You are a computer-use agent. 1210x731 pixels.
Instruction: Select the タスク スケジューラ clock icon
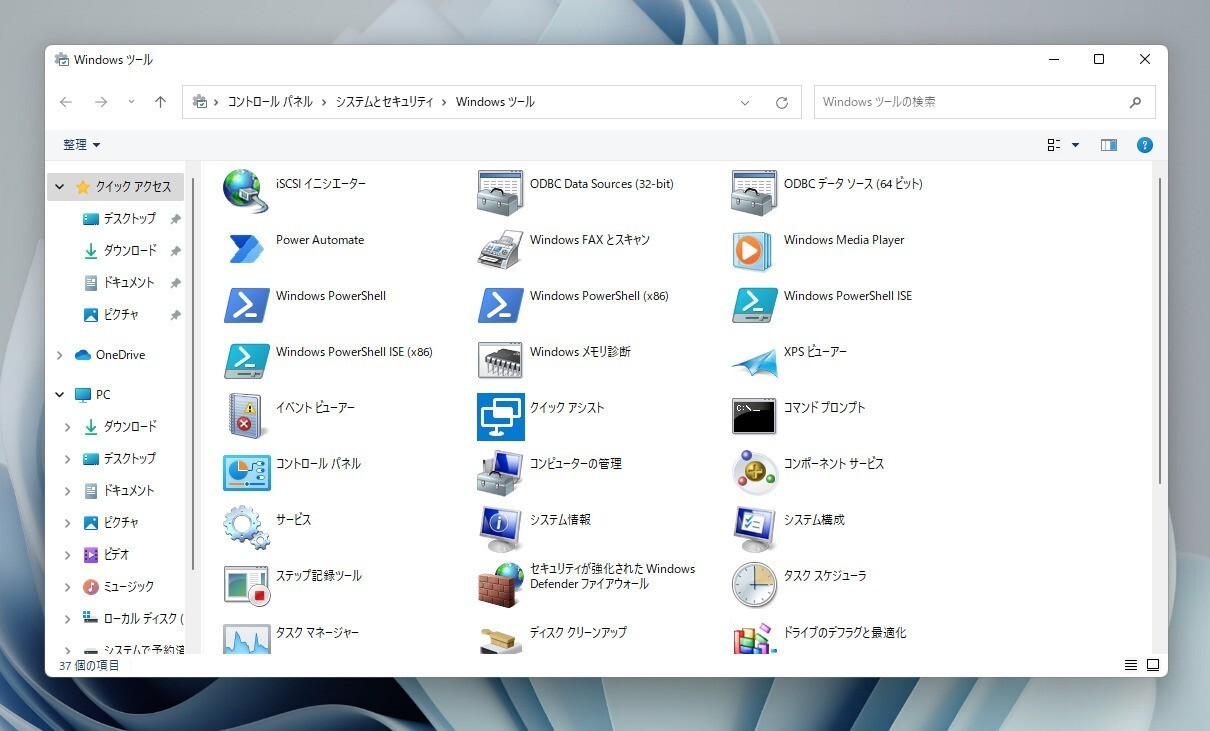(753, 584)
